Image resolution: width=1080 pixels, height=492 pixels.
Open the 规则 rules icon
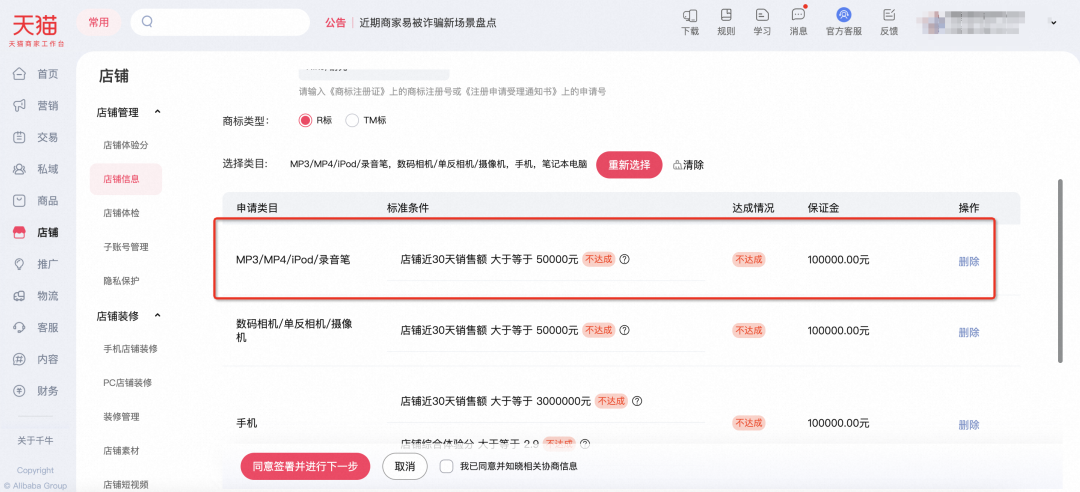(726, 15)
